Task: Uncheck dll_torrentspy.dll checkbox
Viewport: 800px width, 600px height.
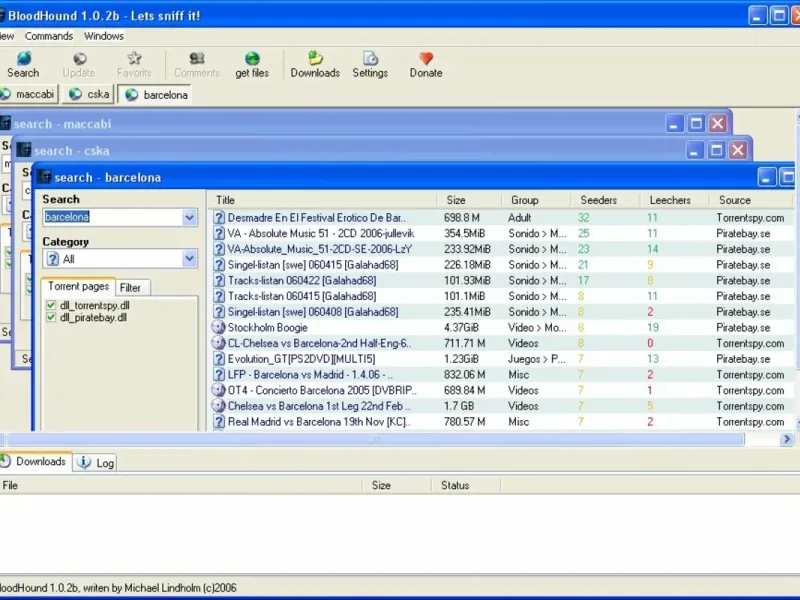Action: pyautogui.click(x=52, y=305)
